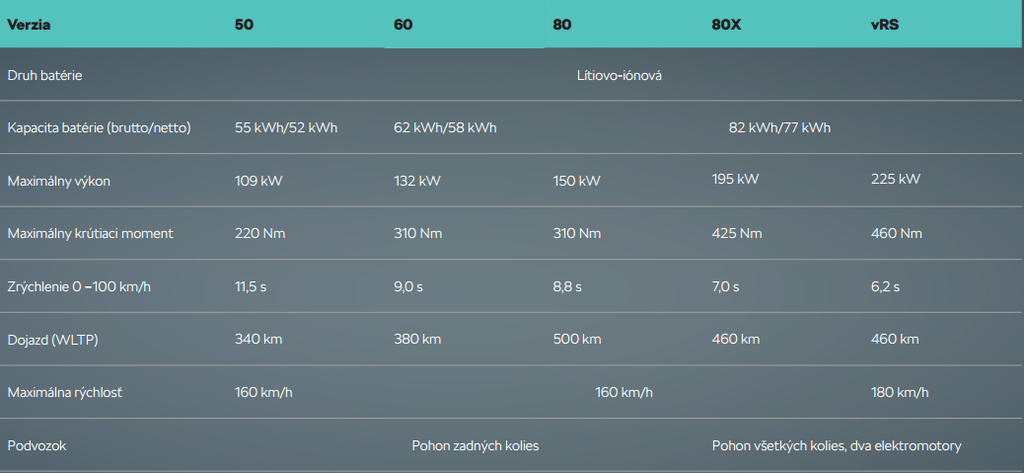Click the 'Lítiovo-iónová' battery type value
Viewport: 1024px width, 473px height.
(x=619, y=75)
